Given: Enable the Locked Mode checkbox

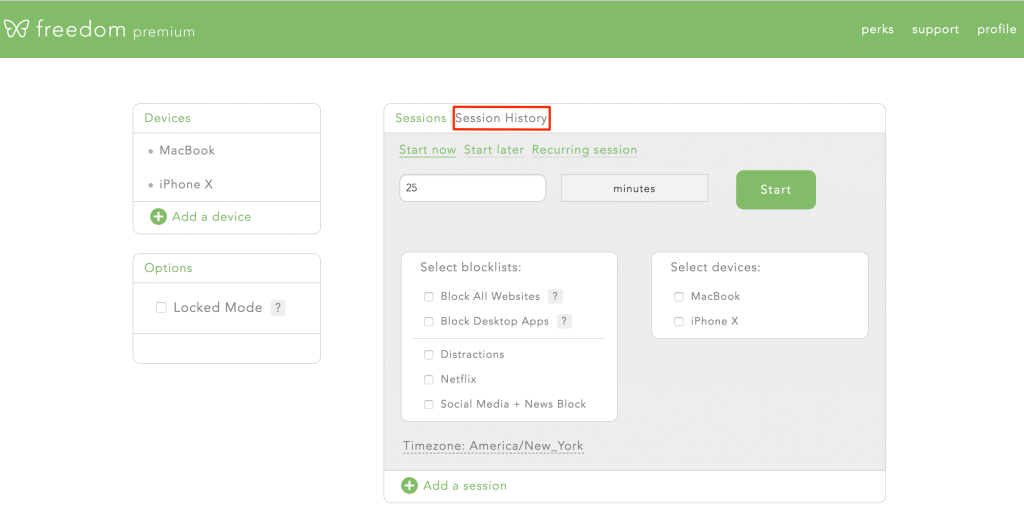Looking at the screenshot, I should [161, 308].
